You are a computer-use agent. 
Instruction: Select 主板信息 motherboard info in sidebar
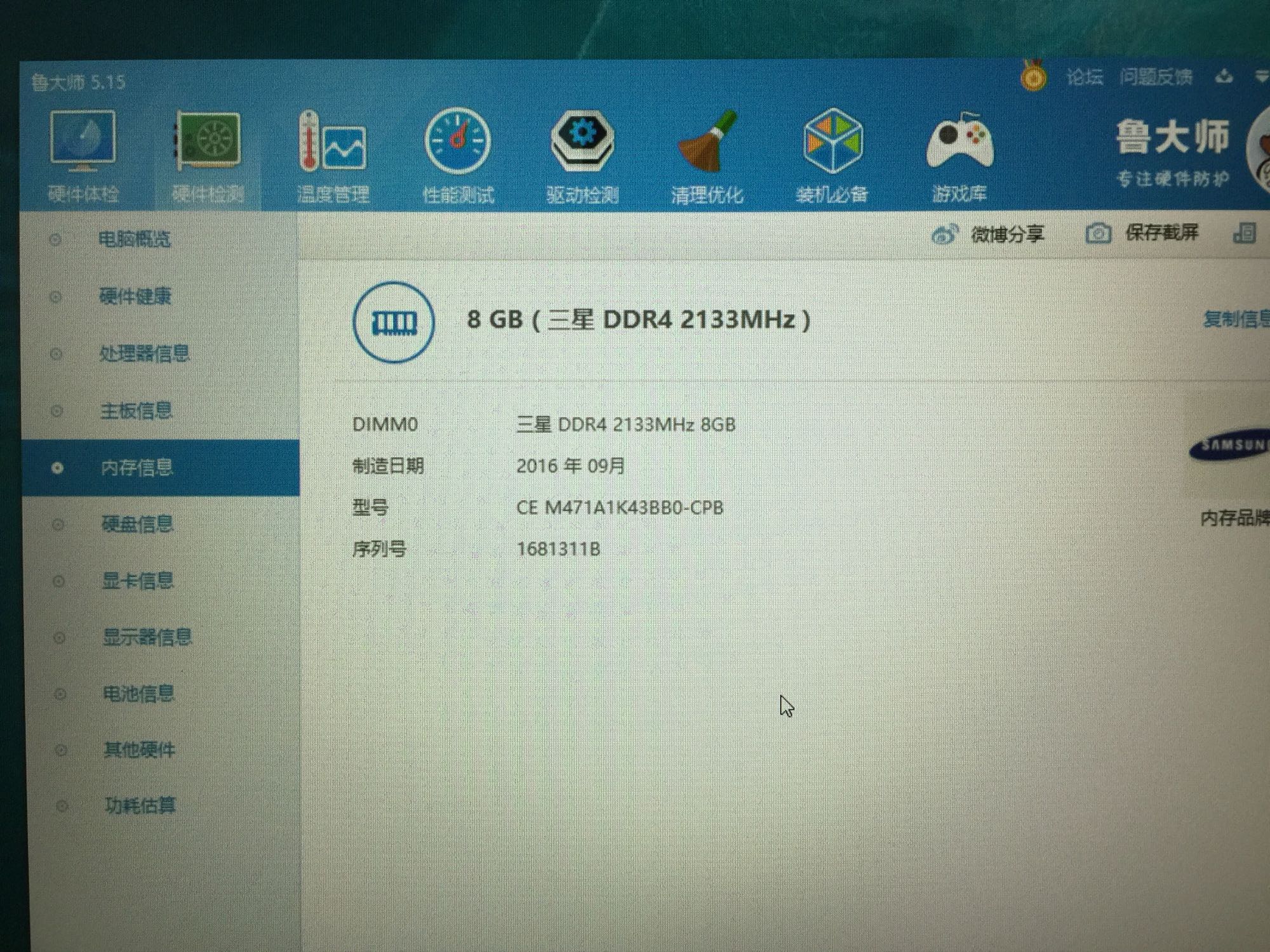pyautogui.click(x=136, y=411)
